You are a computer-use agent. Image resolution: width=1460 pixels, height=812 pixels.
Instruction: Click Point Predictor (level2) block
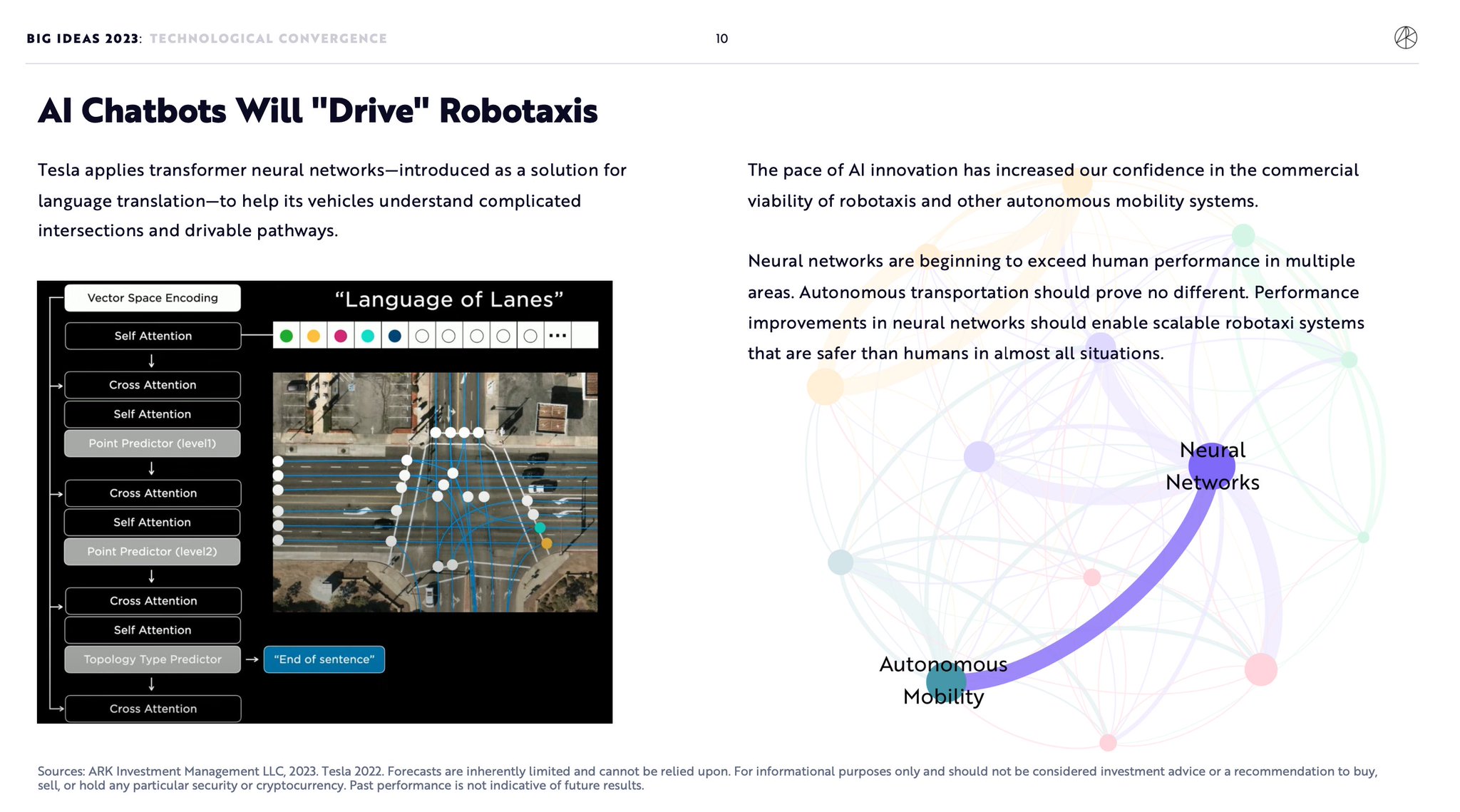(153, 552)
